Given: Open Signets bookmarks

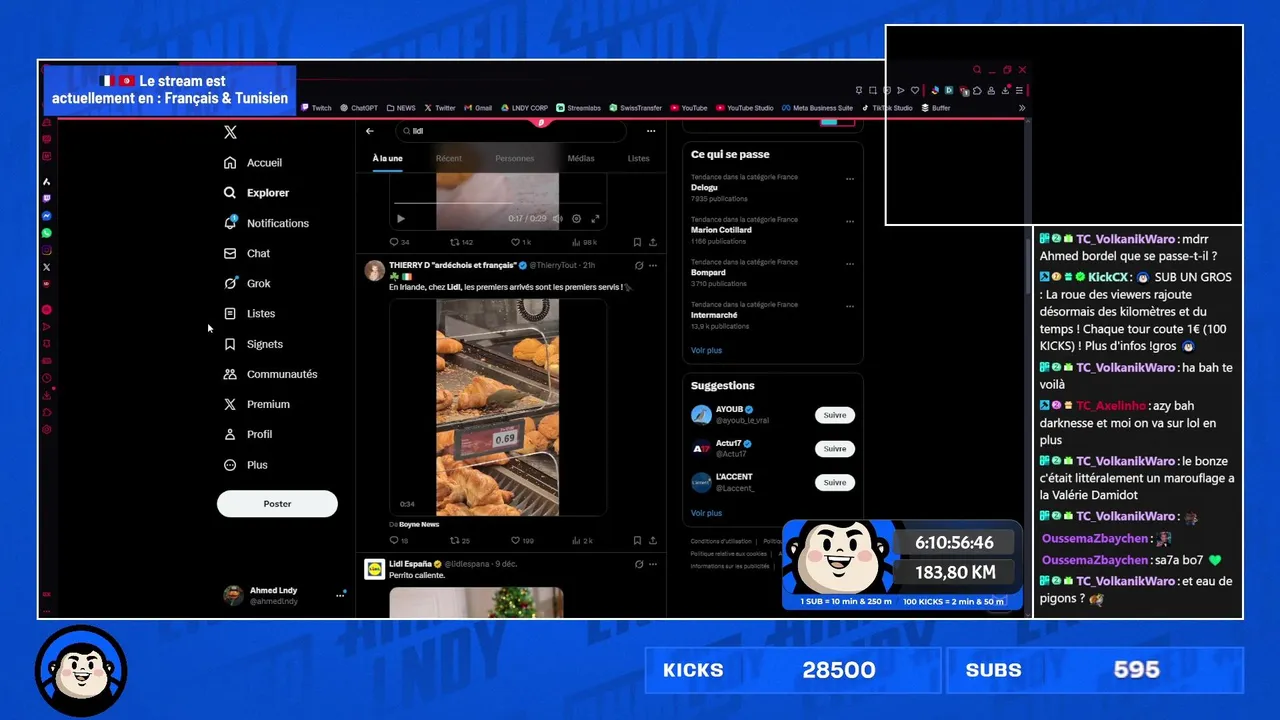Looking at the screenshot, I should pyautogui.click(x=253, y=344).
